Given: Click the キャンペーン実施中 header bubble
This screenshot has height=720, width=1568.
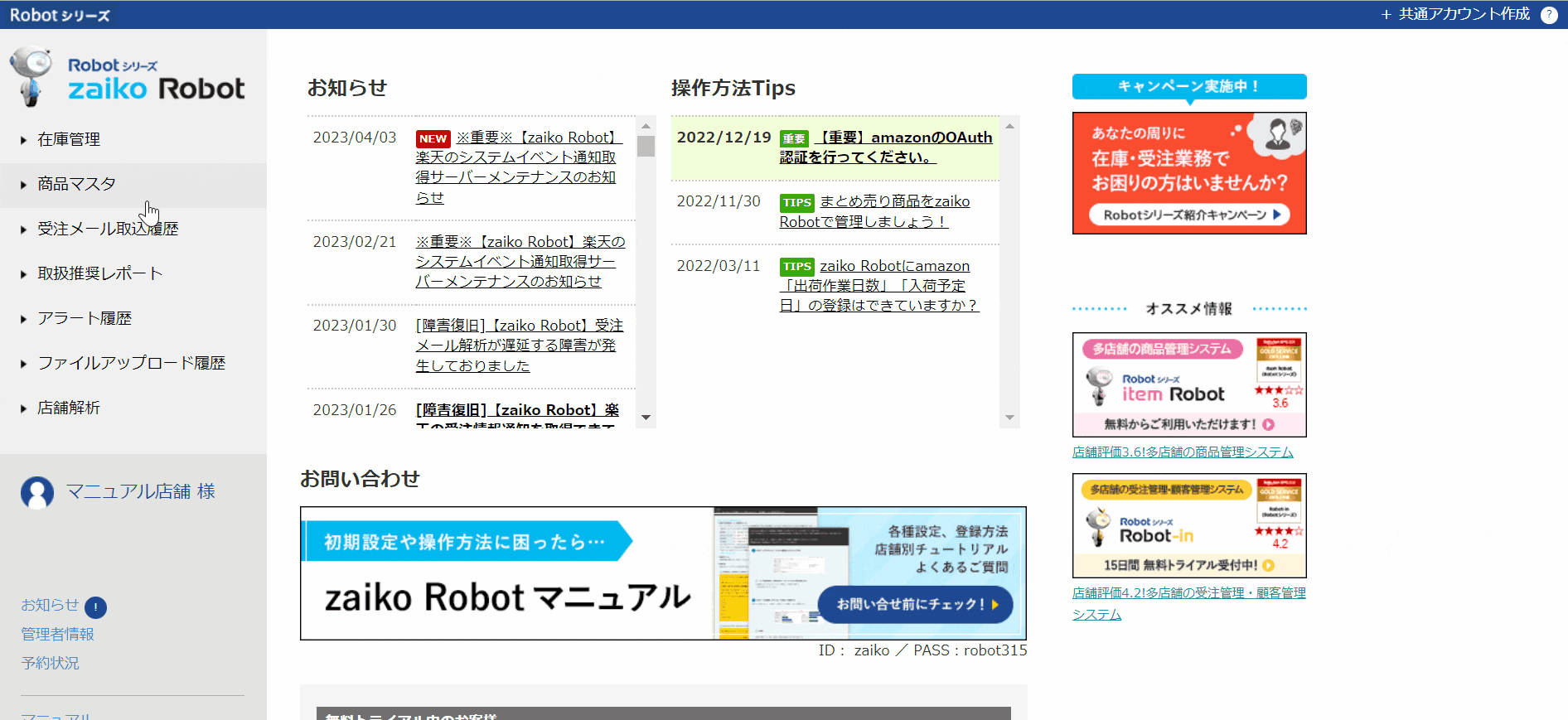Looking at the screenshot, I should coord(1189,87).
